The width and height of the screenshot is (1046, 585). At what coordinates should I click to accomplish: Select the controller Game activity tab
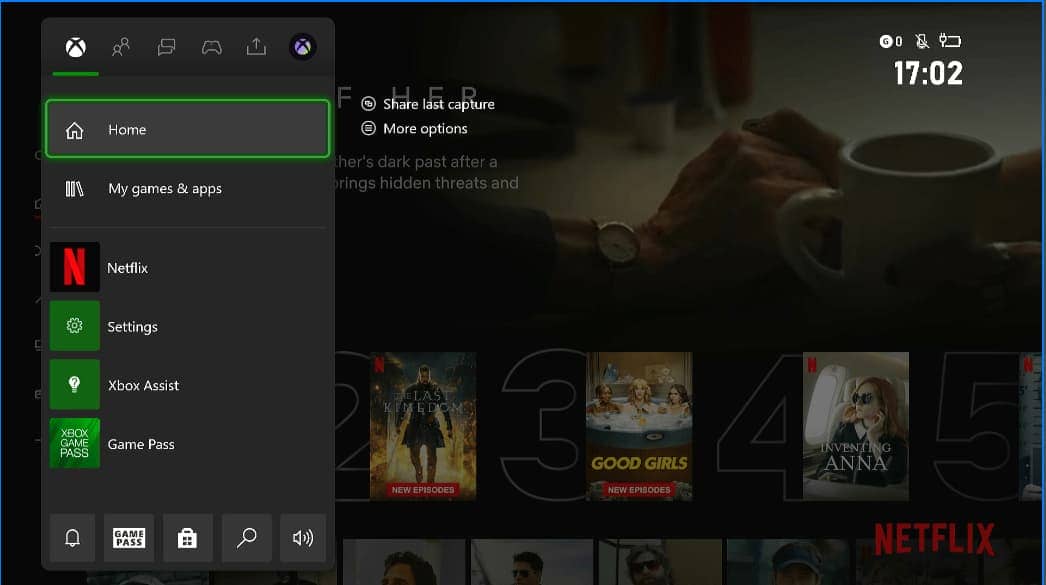tap(211, 47)
